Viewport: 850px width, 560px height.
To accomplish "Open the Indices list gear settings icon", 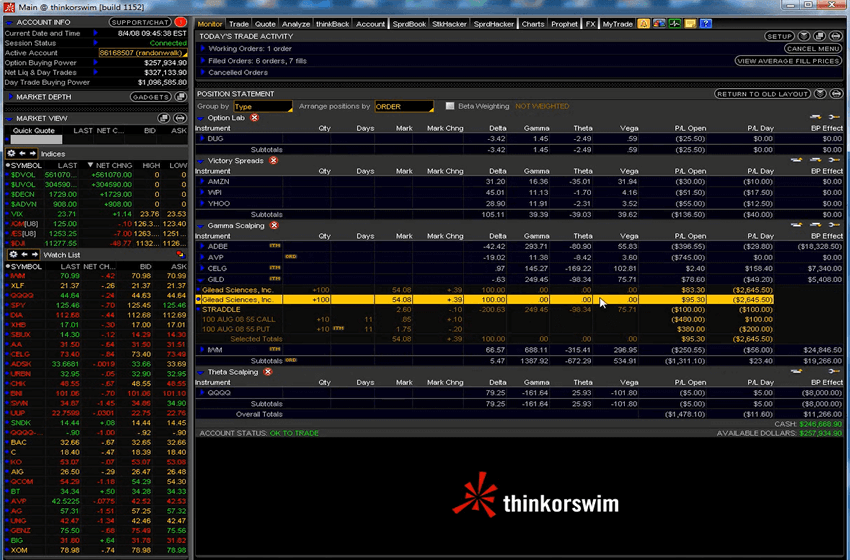I will pyautogui.click(x=11, y=153).
